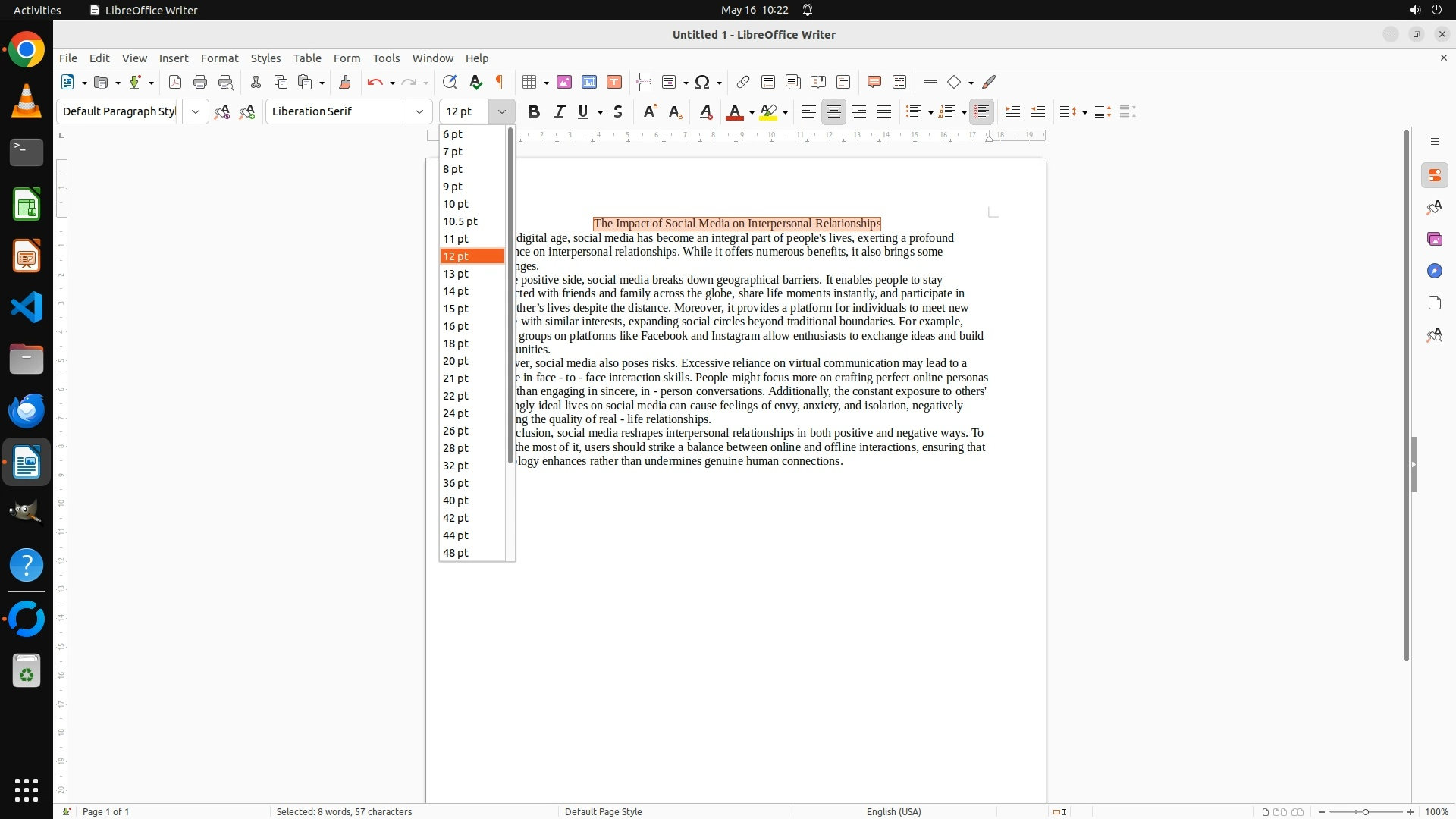
Task: Click the Export as PDF icon
Action: point(175,82)
